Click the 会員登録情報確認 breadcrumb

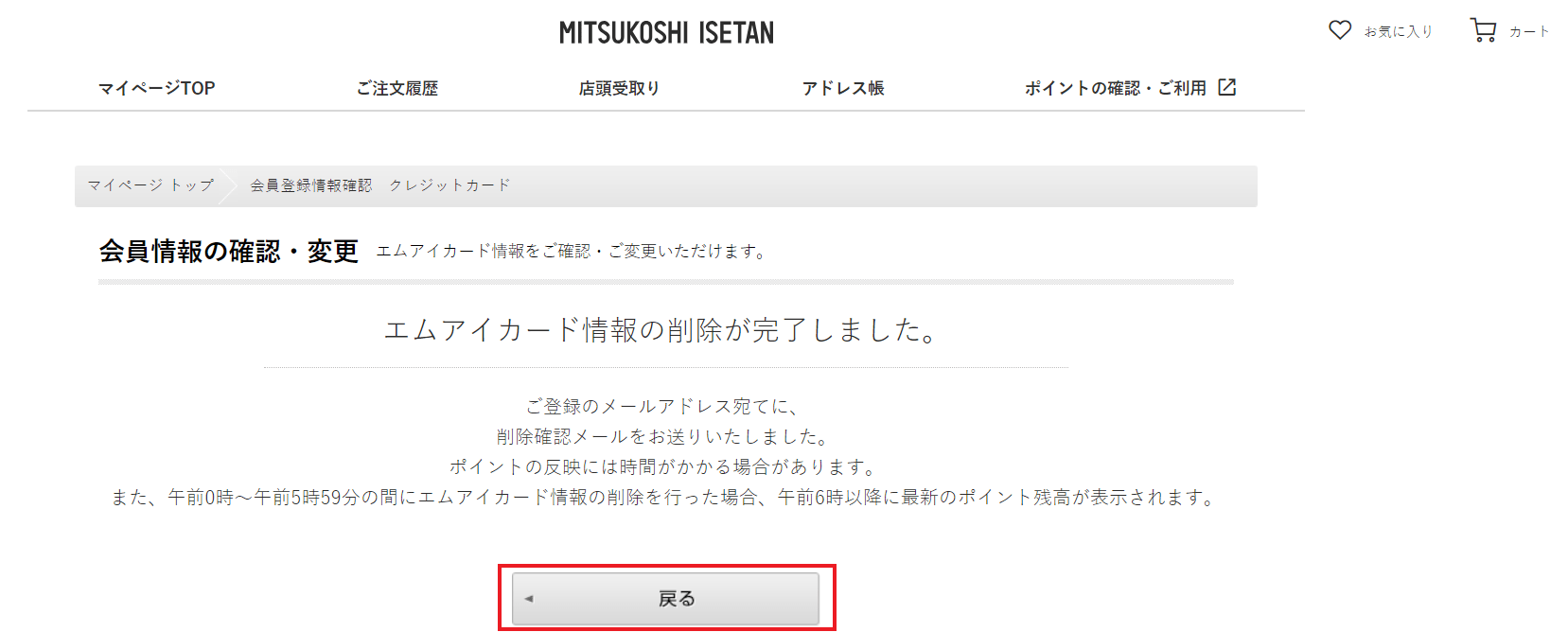(x=310, y=185)
